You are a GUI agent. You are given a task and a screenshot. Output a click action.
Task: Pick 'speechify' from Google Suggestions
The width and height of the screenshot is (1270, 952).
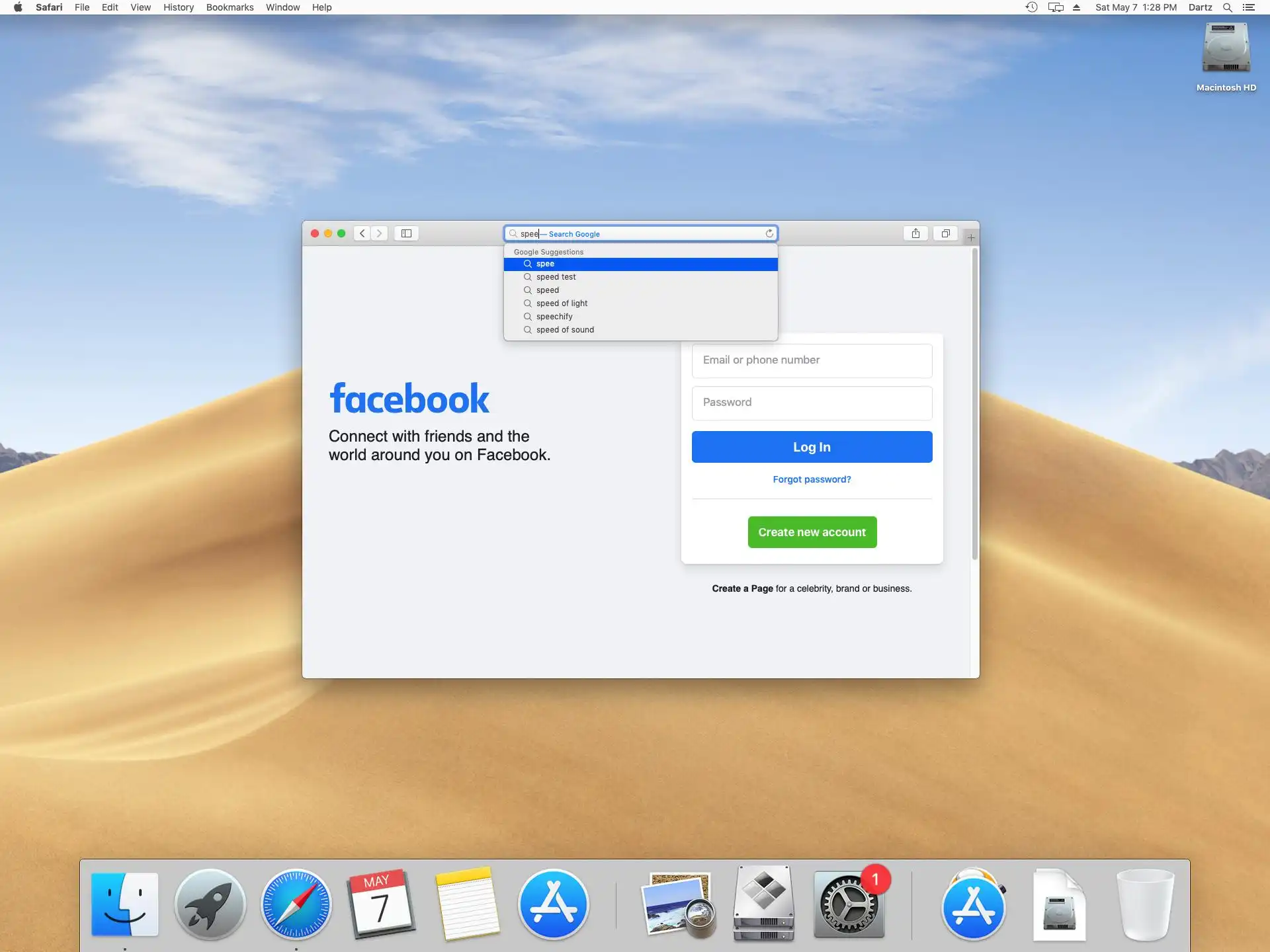pyautogui.click(x=554, y=317)
